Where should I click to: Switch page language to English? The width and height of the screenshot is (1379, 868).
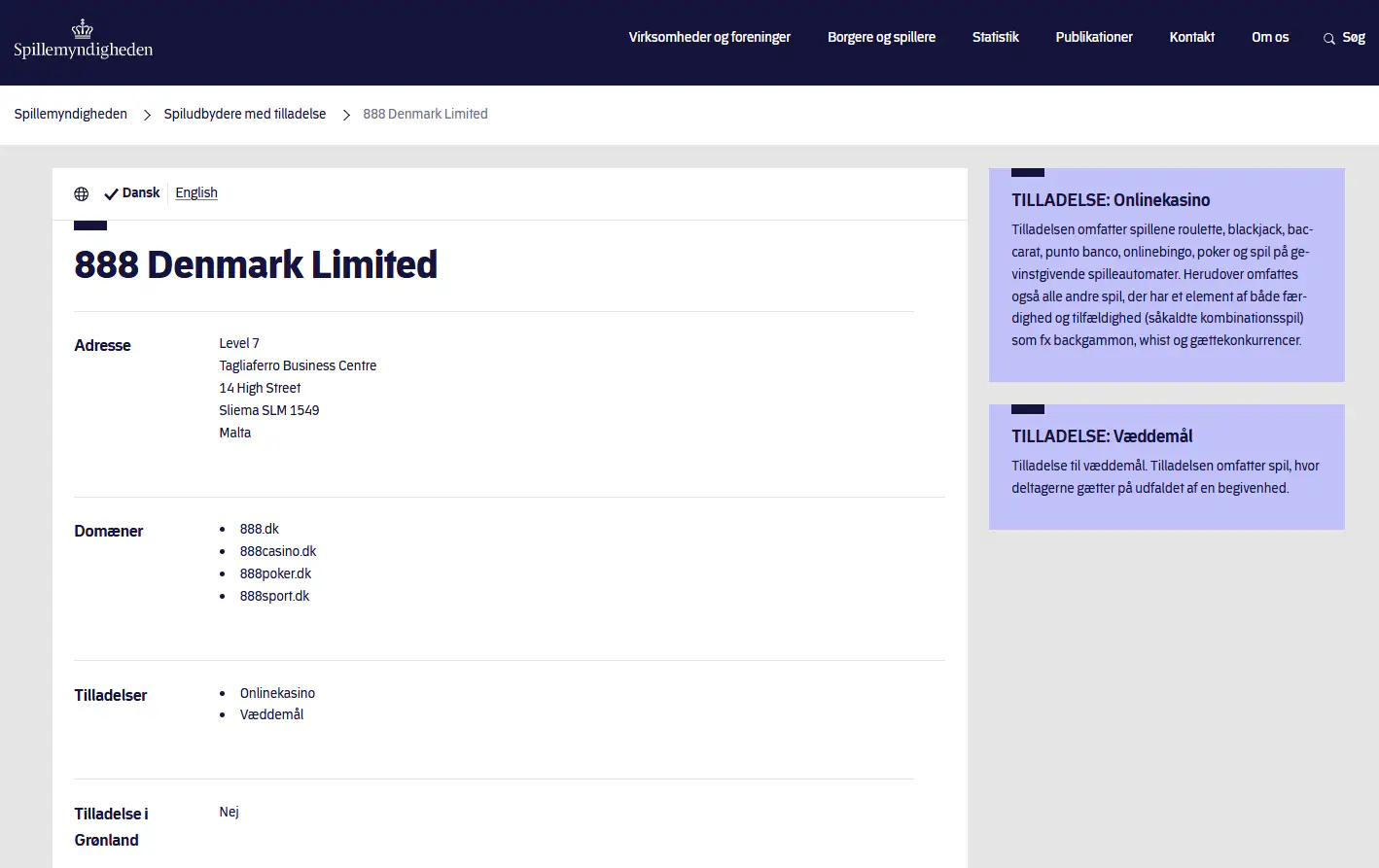click(196, 192)
